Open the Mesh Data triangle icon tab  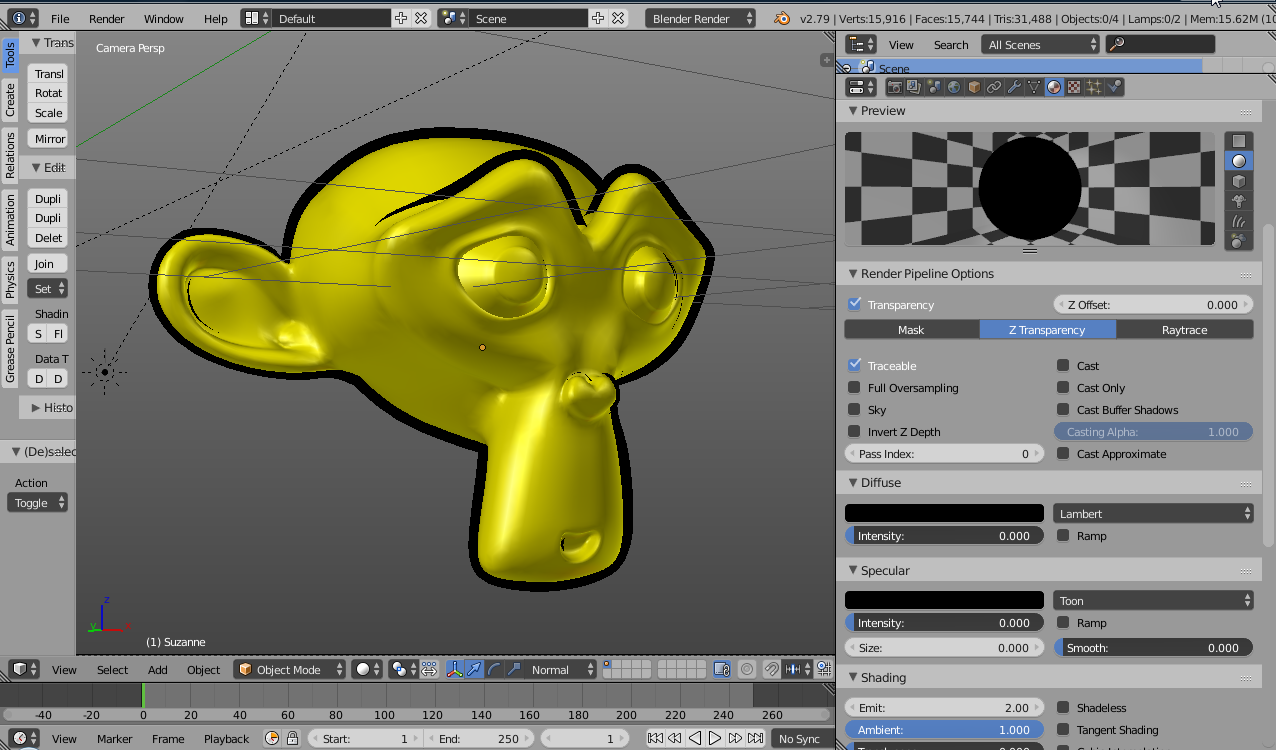coord(1034,87)
